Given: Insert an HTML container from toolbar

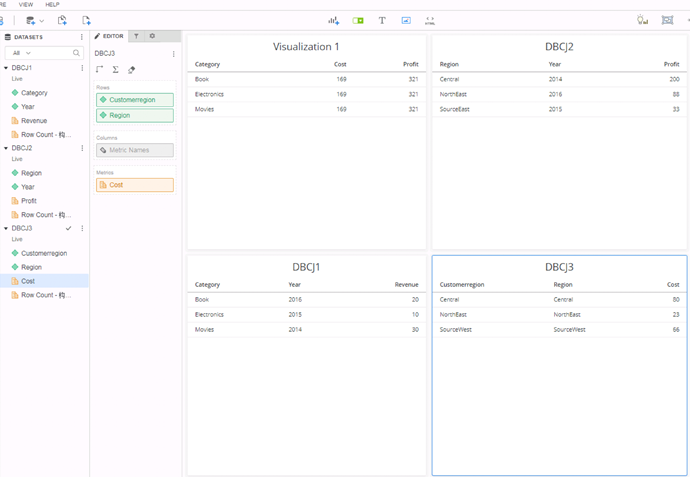Looking at the screenshot, I should pyautogui.click(x=430, y=20).
